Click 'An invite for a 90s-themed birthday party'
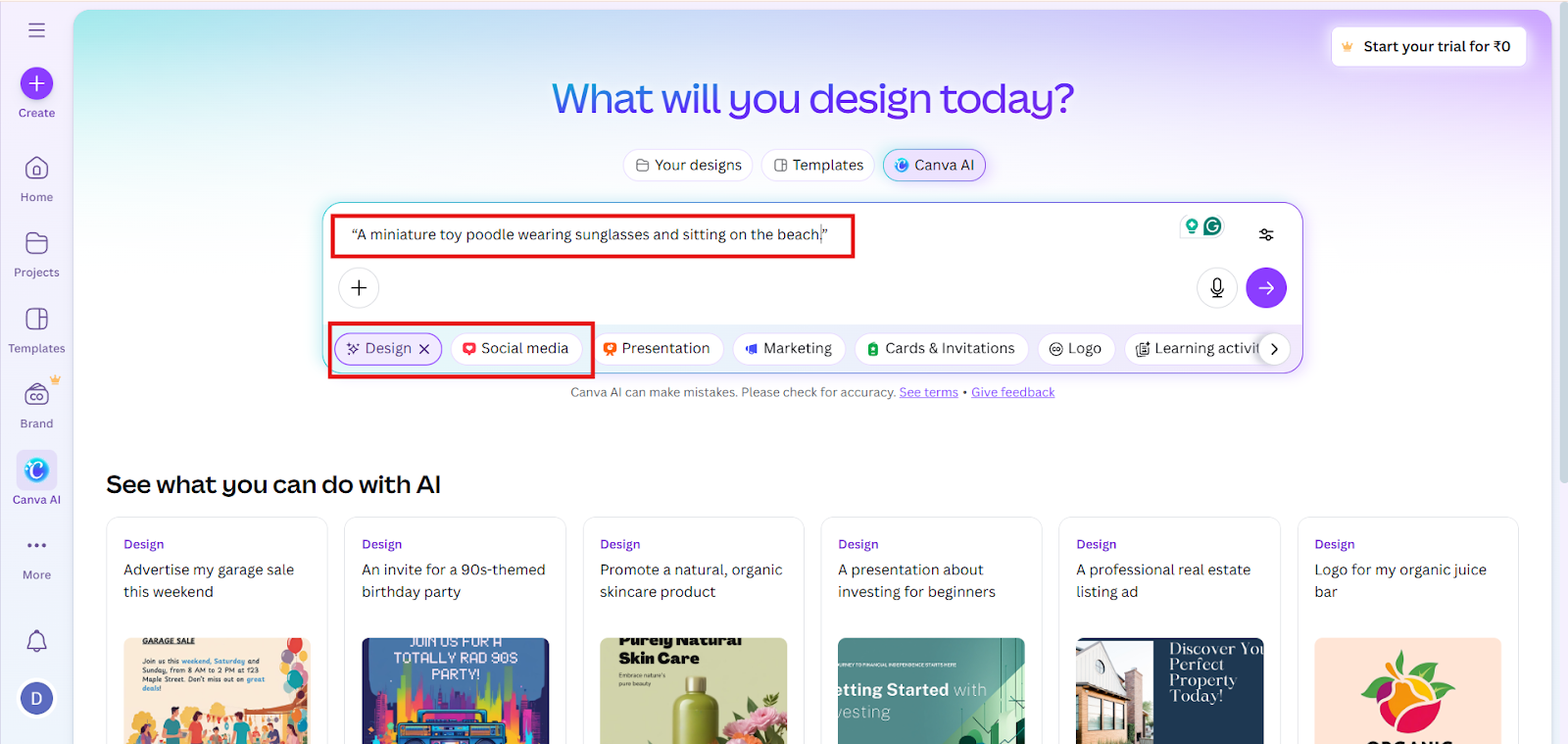This screenshot has width=1568, height=744. click(454, 580)
